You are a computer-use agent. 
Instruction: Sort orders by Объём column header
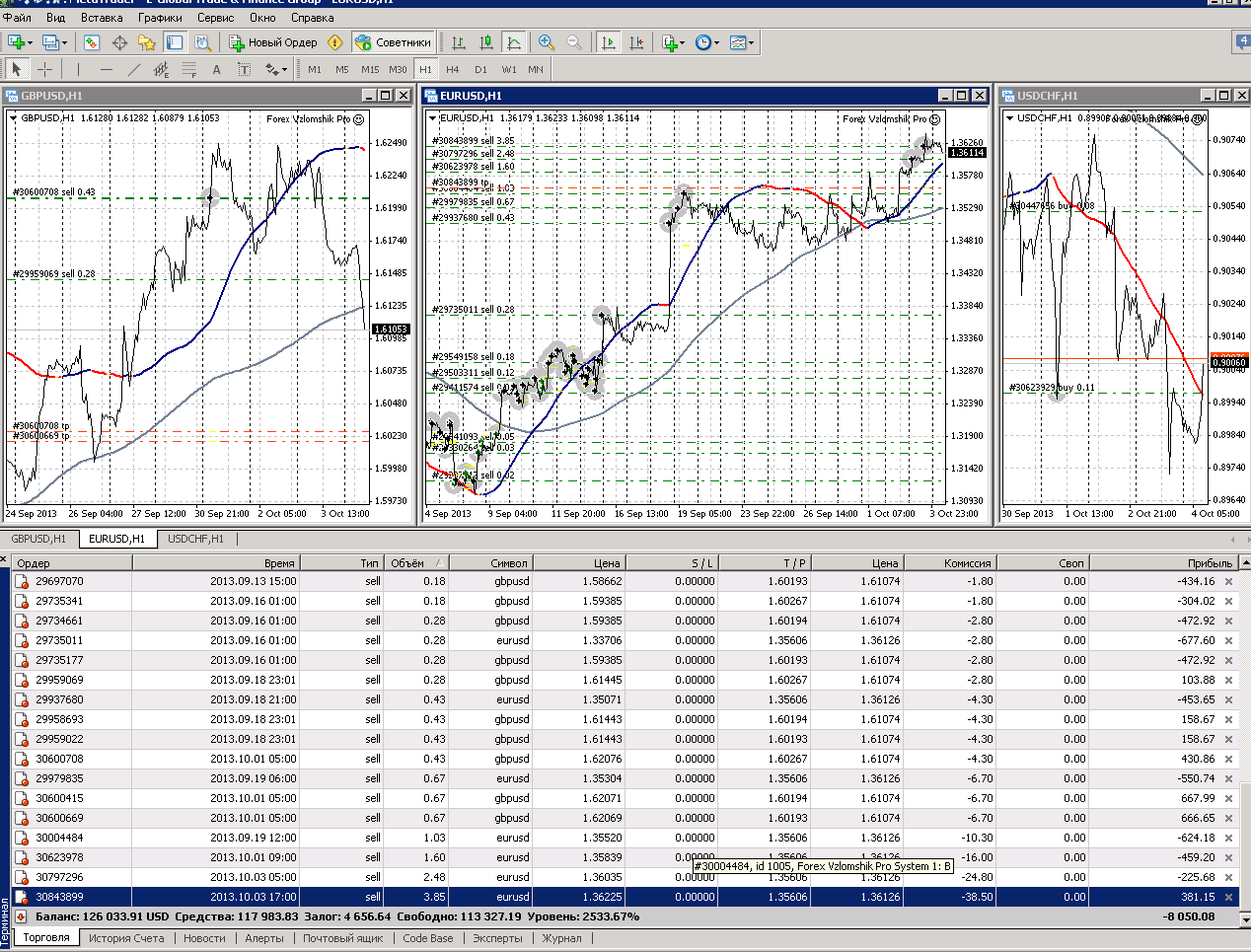[x=416, y=563]
